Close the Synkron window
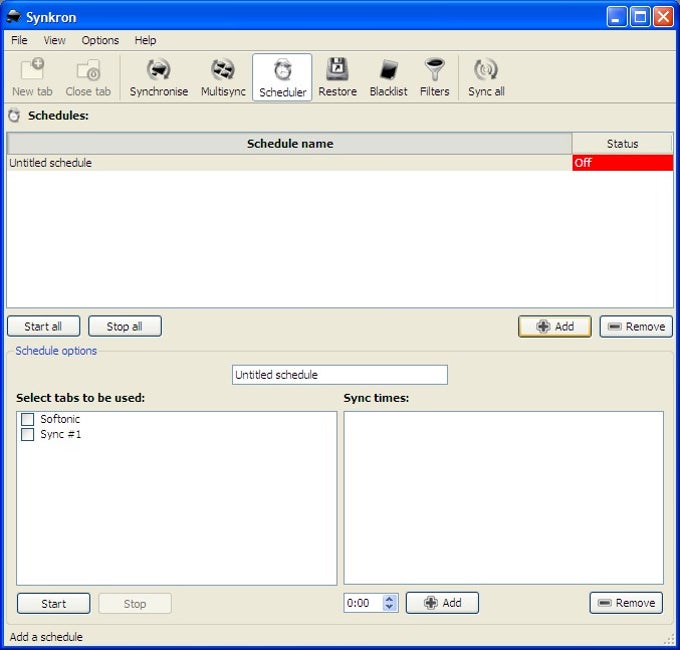Image resolution: width=680 pixels, height=650 pixels. 664,17
